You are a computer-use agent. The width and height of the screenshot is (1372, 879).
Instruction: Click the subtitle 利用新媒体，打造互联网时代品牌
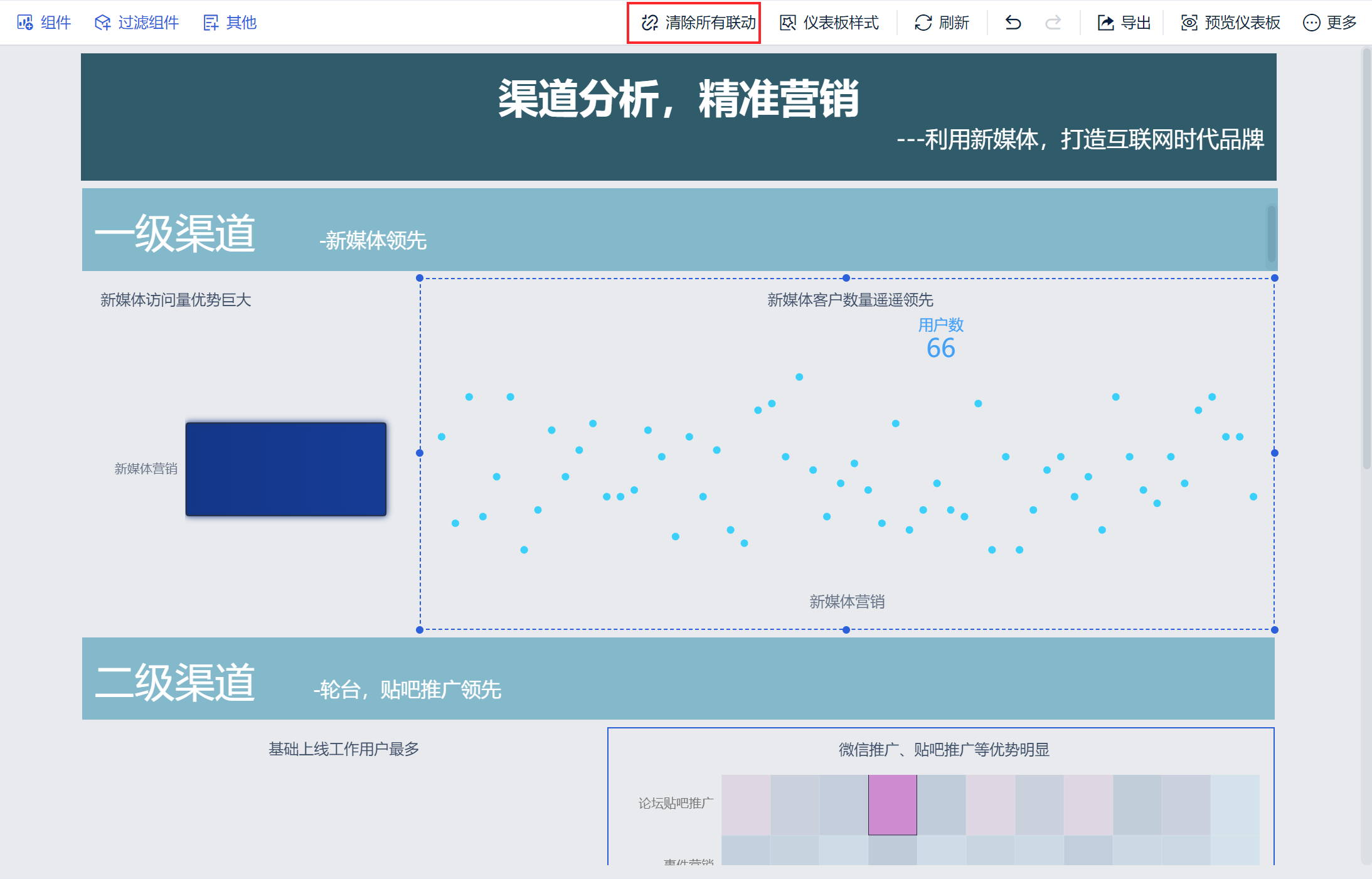point(1080,139)
